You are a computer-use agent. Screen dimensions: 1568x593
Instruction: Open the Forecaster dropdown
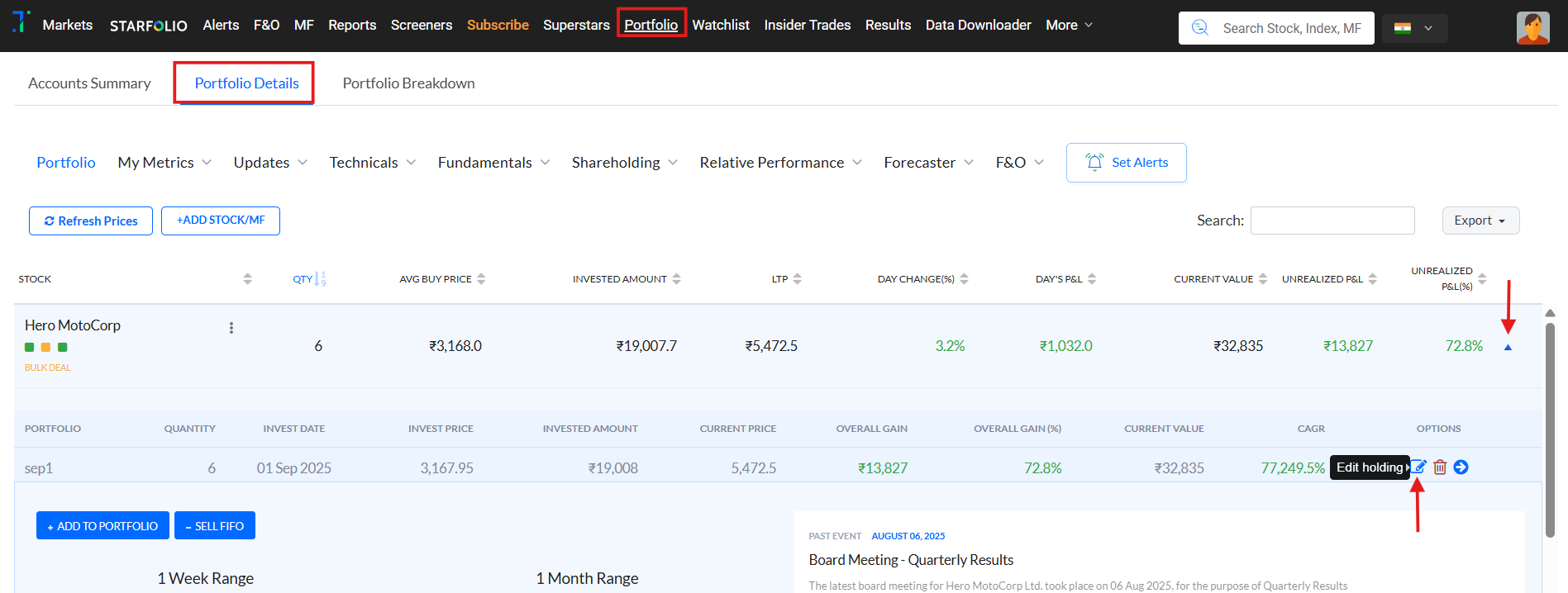(x=928, y=163)
